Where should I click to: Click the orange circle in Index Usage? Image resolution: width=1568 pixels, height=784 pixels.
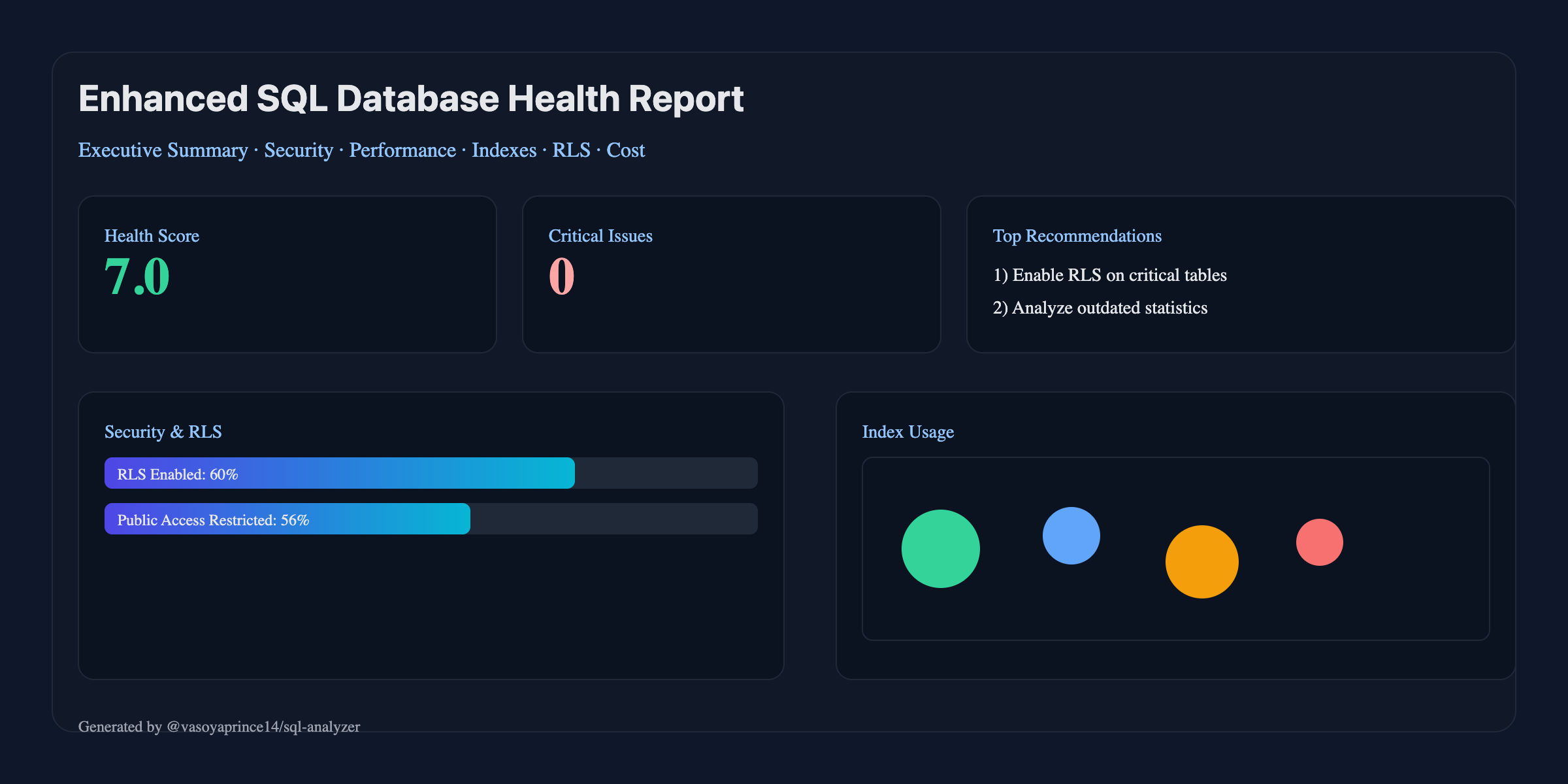click(x=1201, y=562)
